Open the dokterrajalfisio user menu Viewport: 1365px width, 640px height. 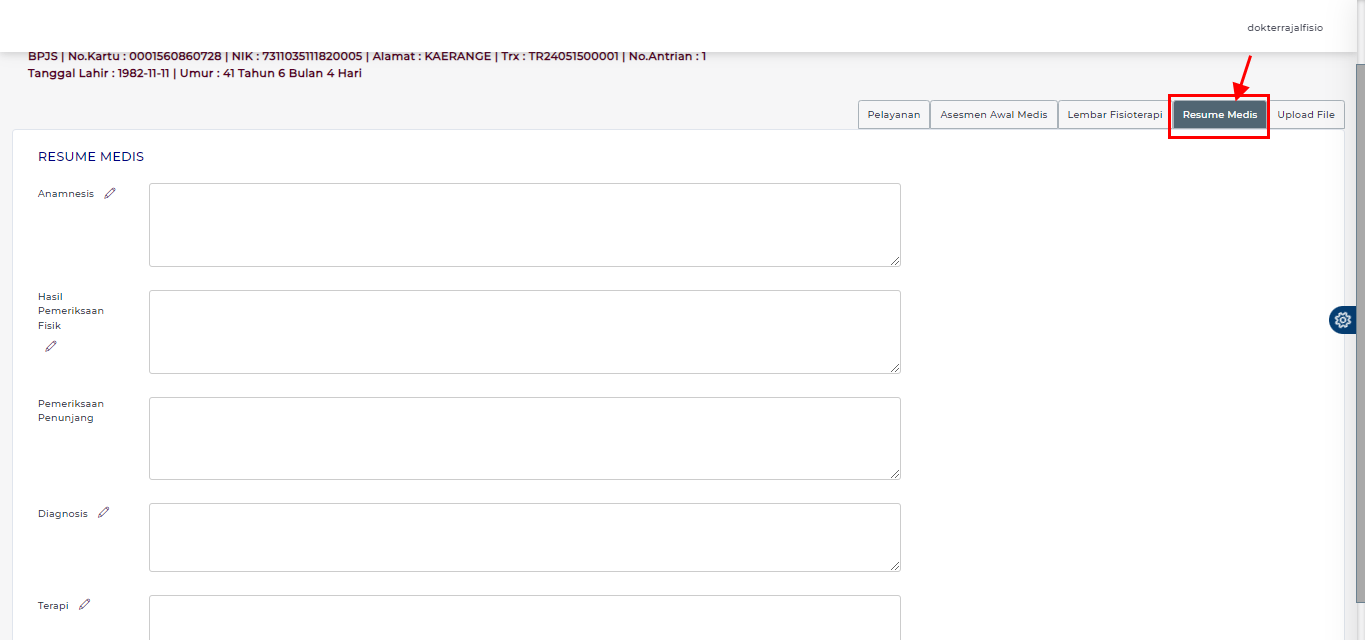(x=1284, y=28)
